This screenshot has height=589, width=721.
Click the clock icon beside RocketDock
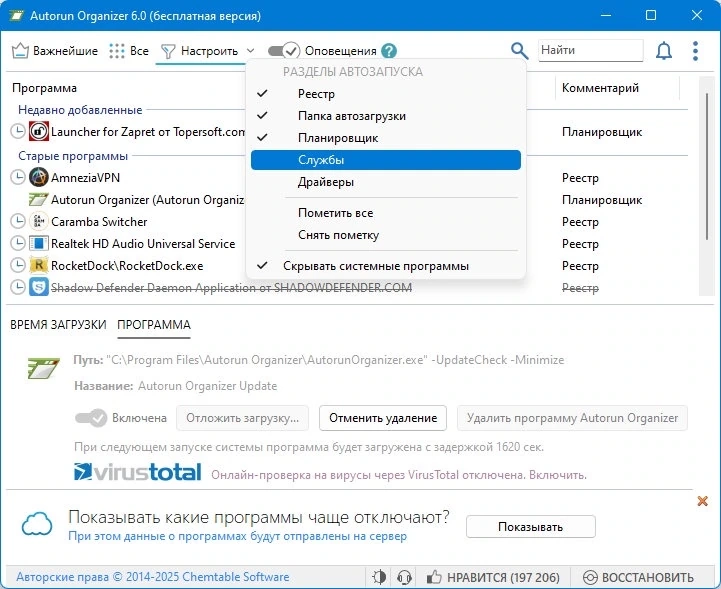(x=17, y=264)
